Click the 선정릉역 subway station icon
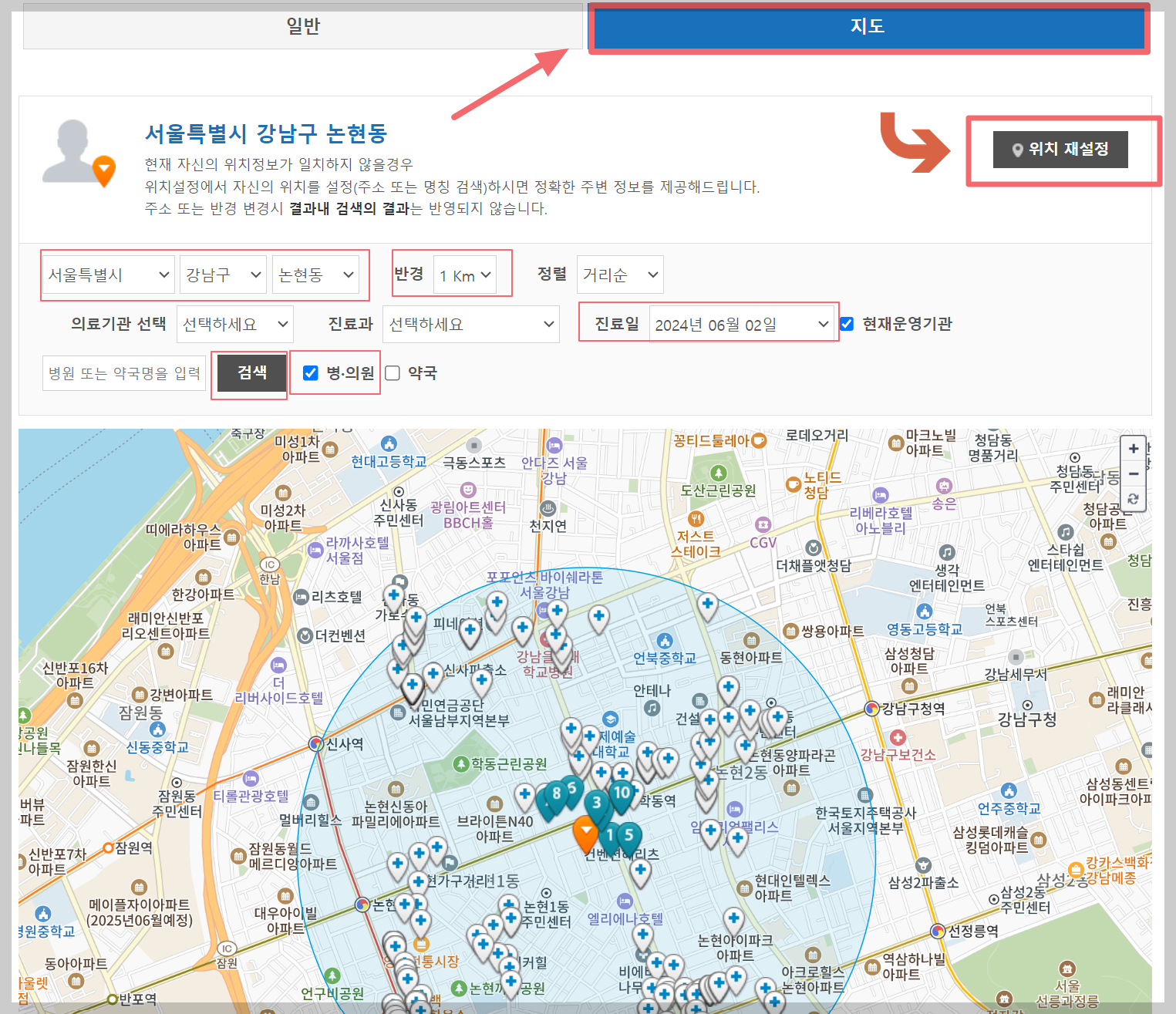This screenshot has height=1014, width=1176. click(938, 931)
